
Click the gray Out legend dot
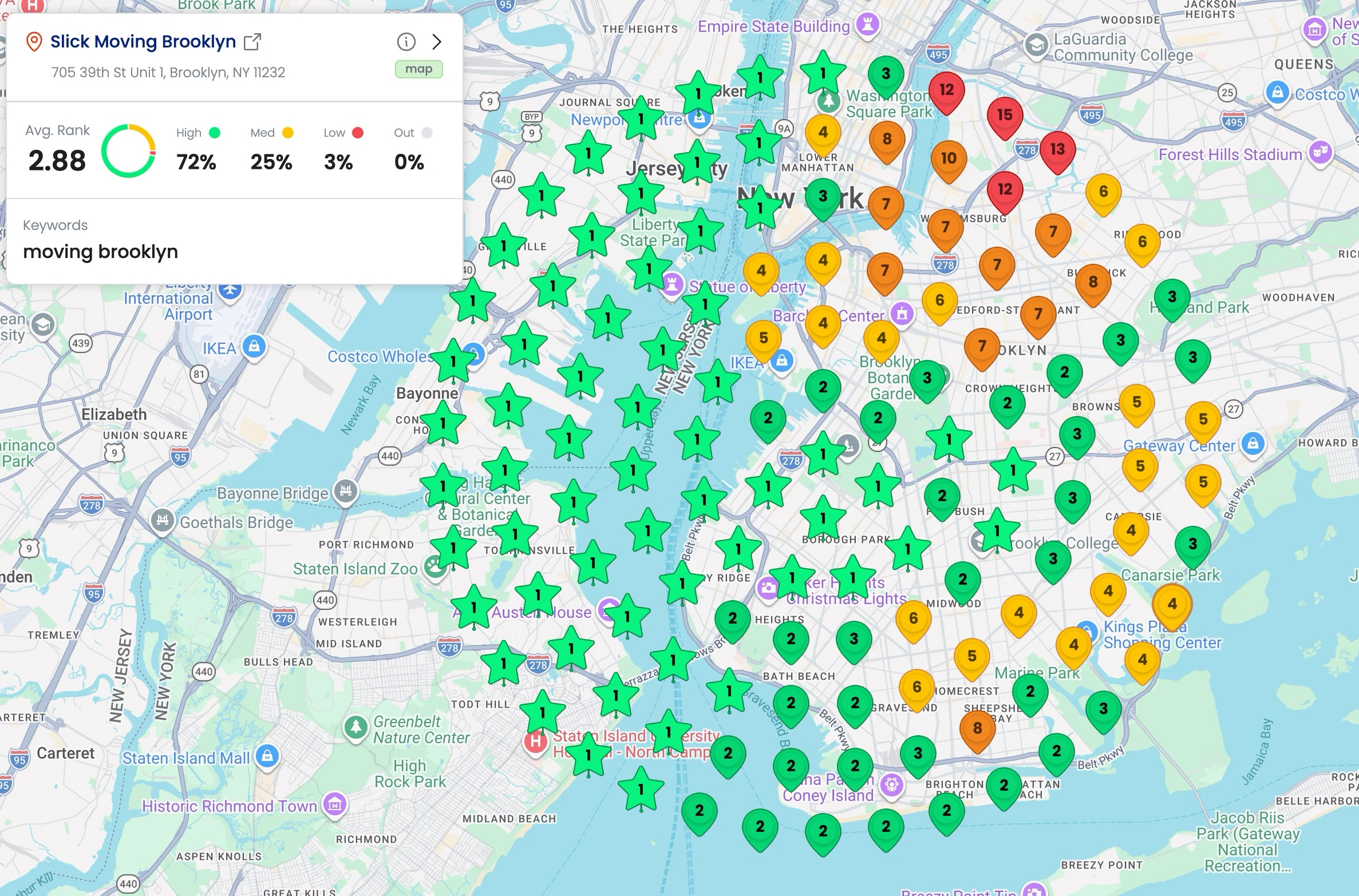(427, 133)
